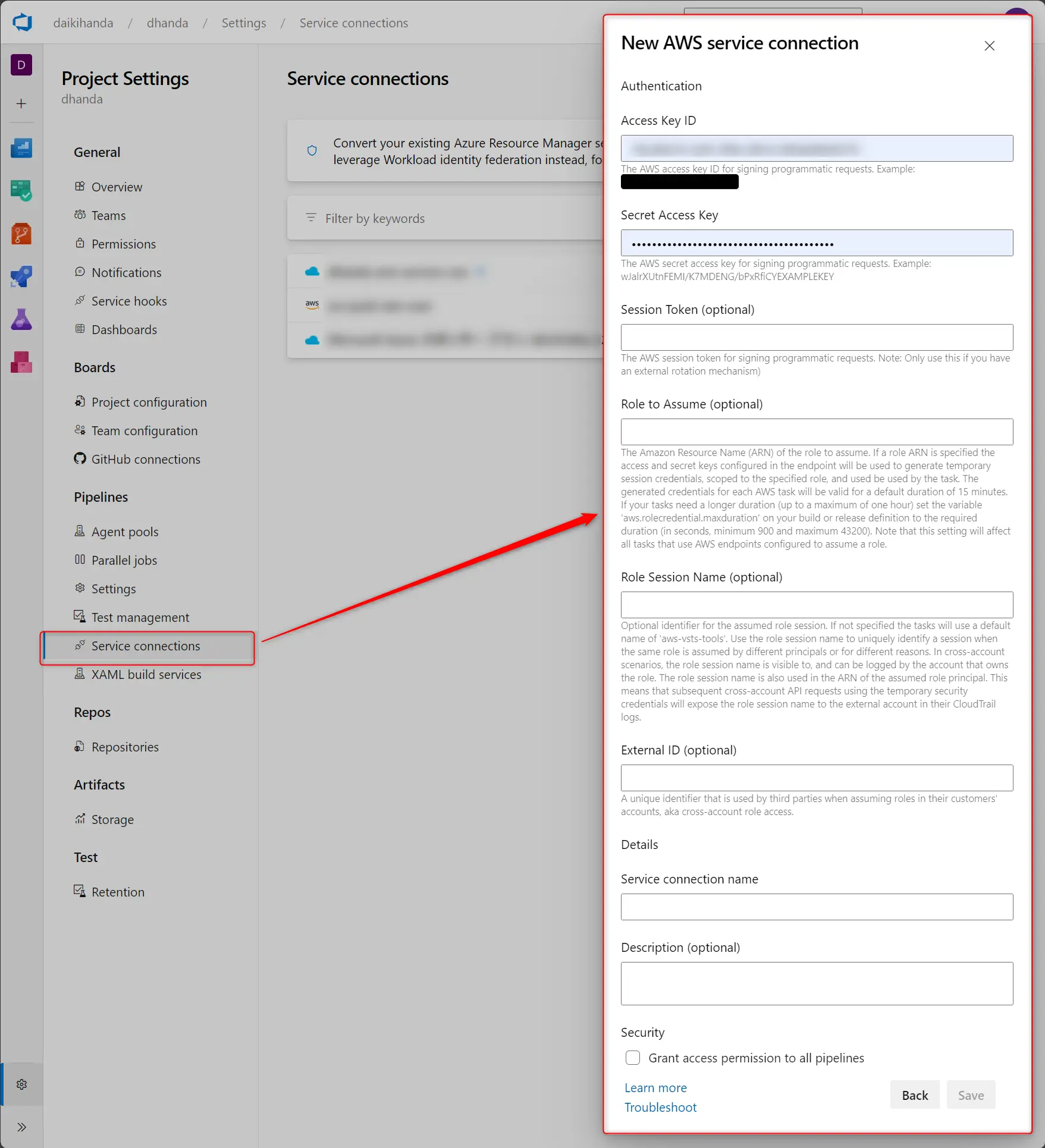Click the Secret Access Key field
Viewport: 1045px width, 1148px height.
click(817, 243)
